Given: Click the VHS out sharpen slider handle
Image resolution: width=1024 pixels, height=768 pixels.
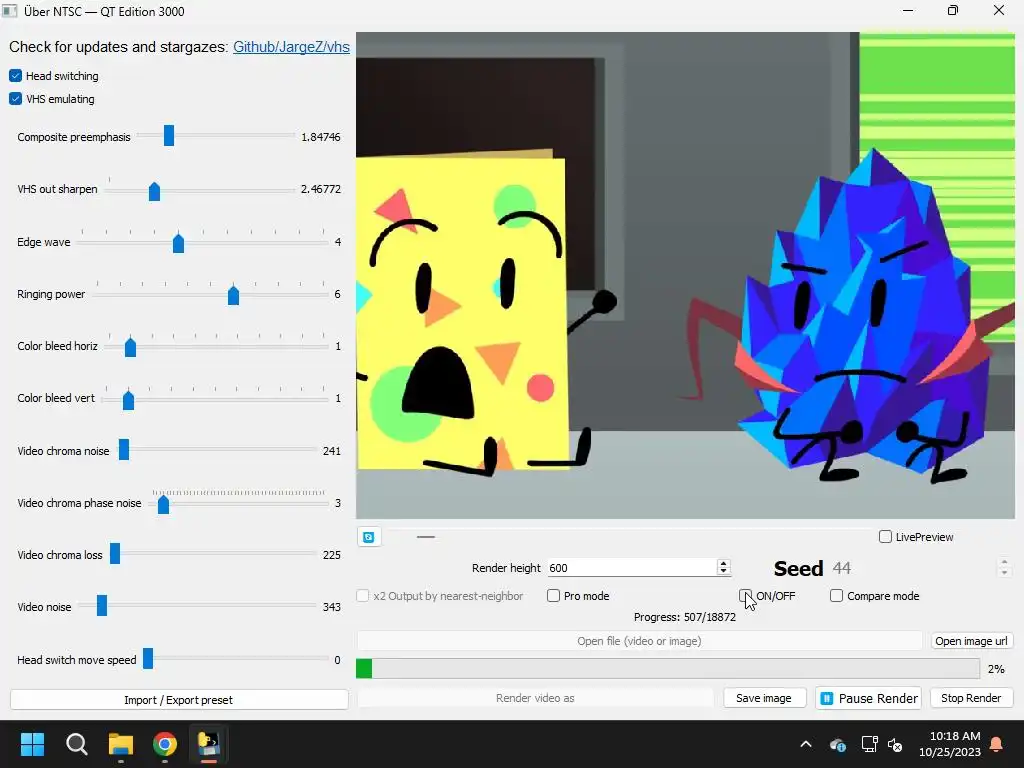Looking at the screenshot, I should [x=154, y=191].
